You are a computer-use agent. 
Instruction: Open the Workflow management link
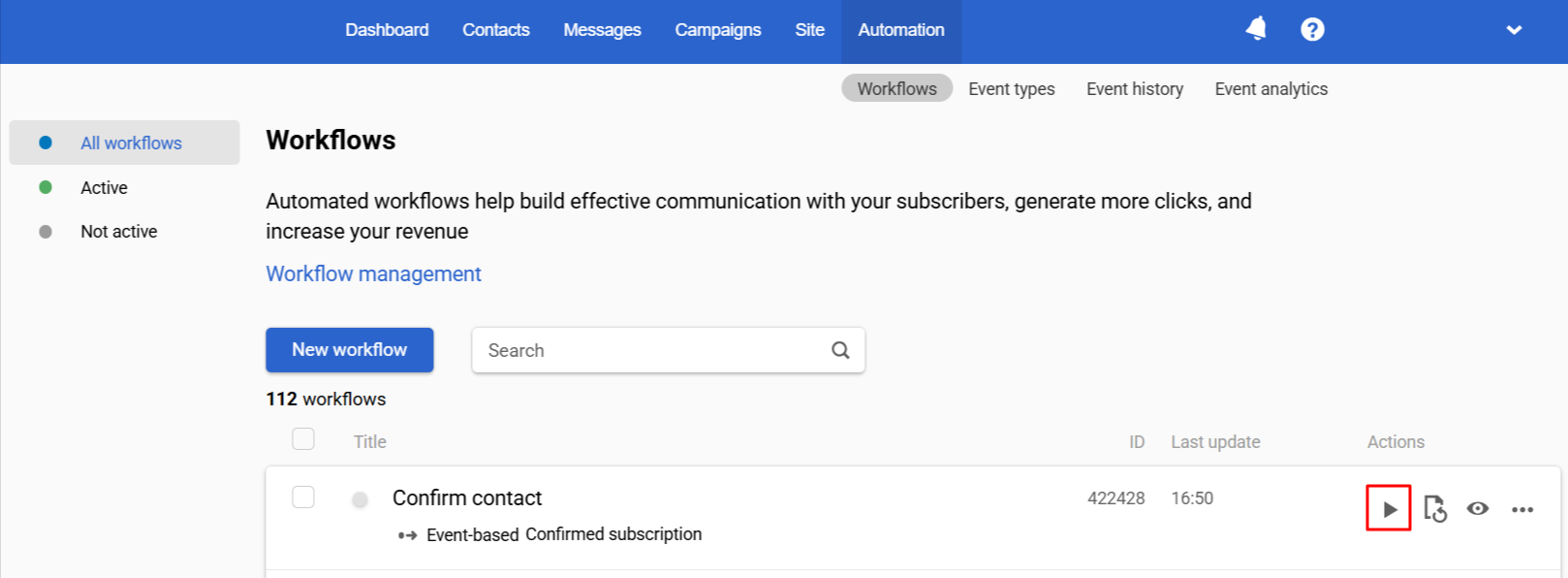tap(373, 274)
